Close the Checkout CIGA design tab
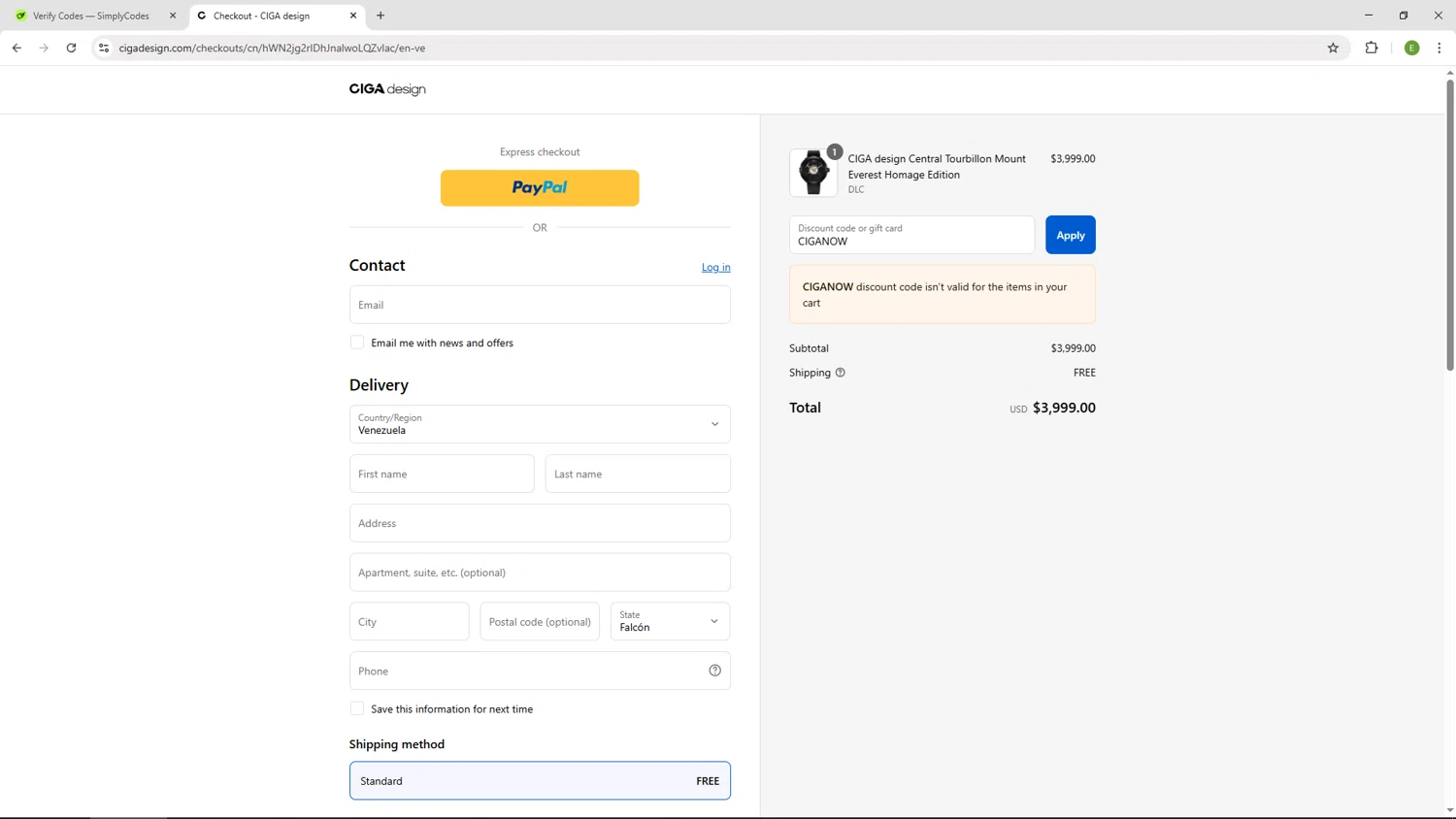 [353, 16]
